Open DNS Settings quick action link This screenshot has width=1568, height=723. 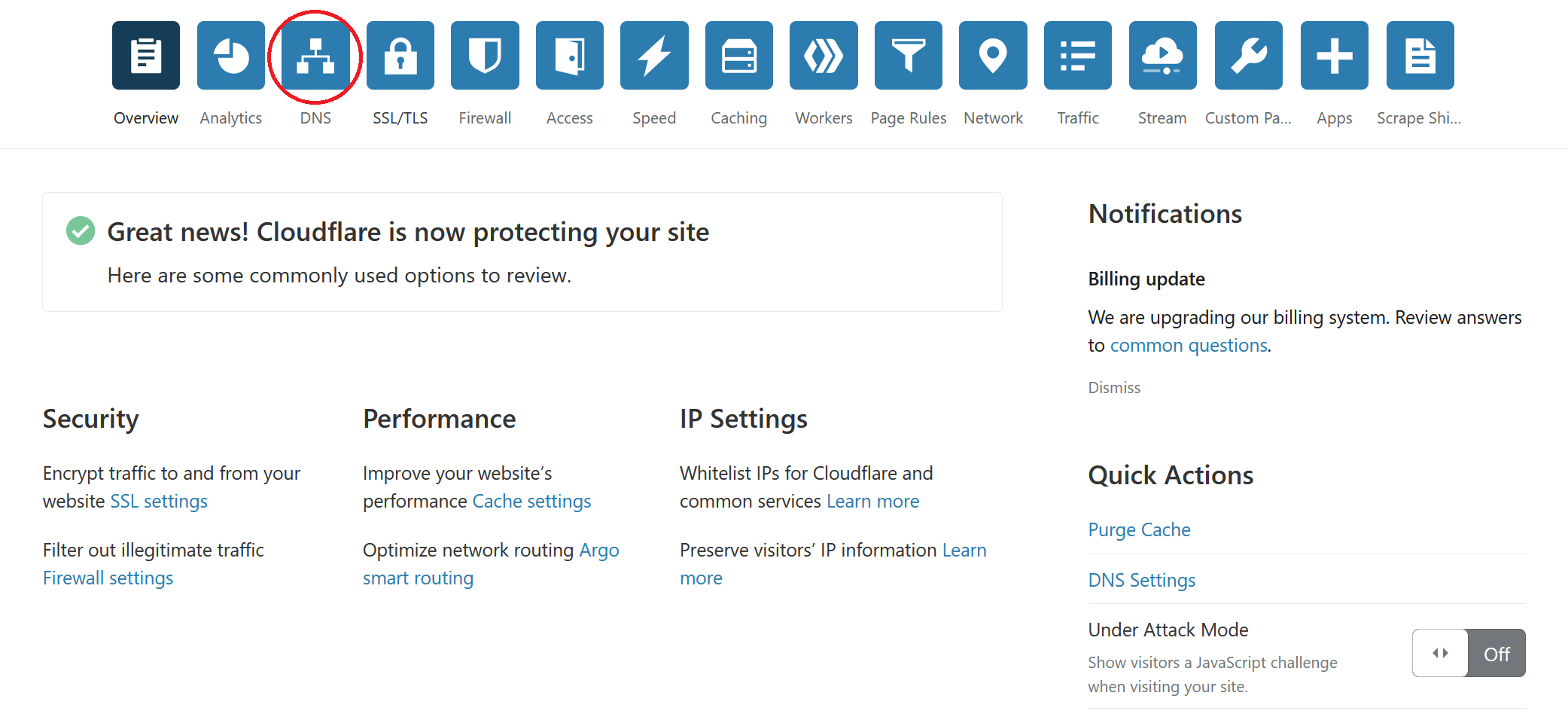pyautogui.click(x=1141, y=580)
